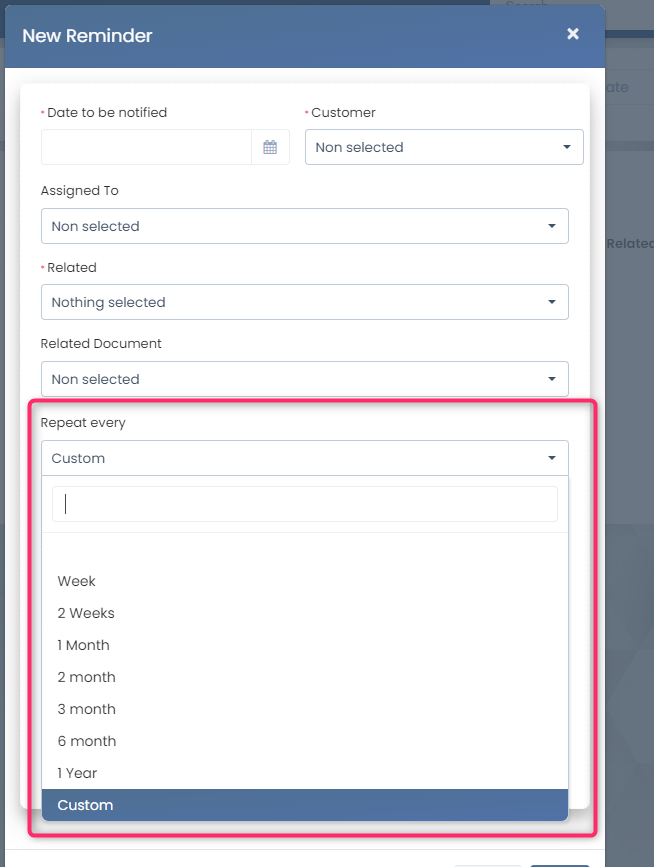Expand the Related selector showing Nothing selected
The width and height of the screenshot is (654, 867).
304,302
